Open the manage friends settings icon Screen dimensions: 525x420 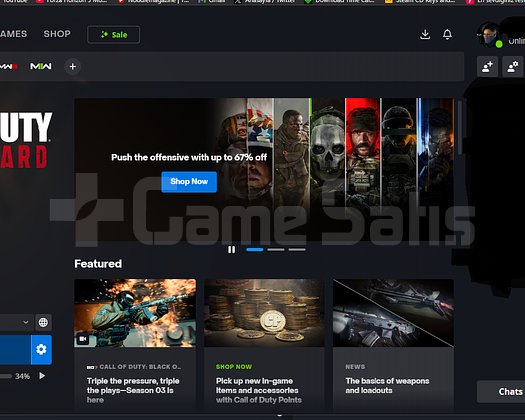tap(513, 67)
